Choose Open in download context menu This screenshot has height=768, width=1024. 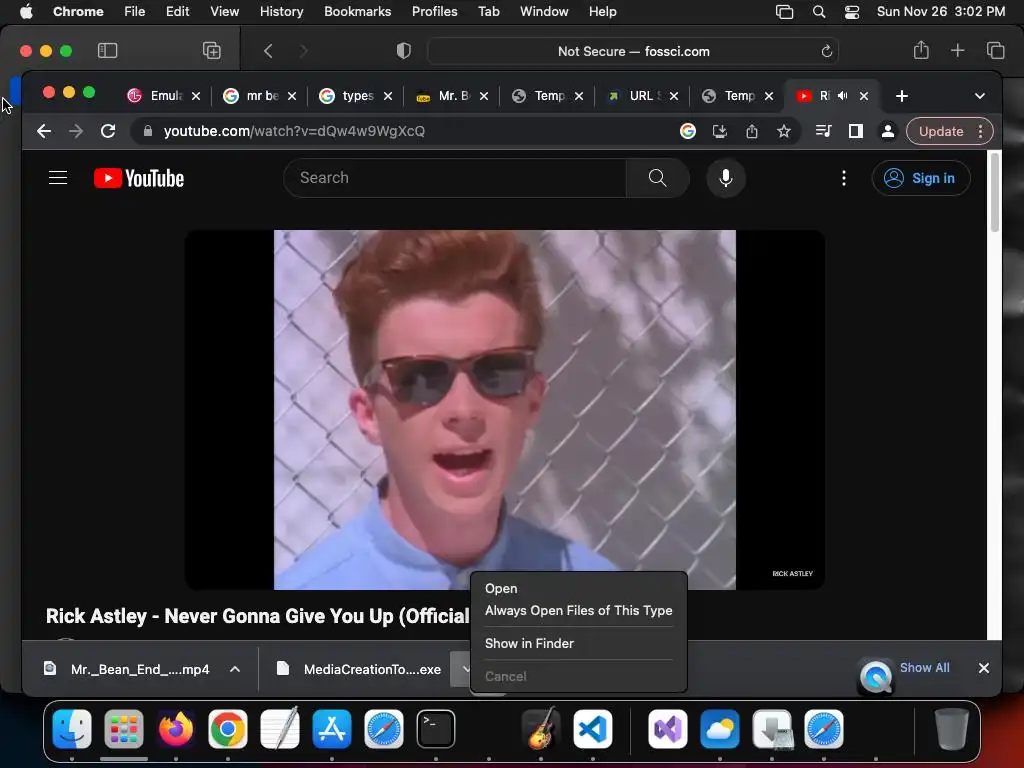pyautogui.click(x=501, y=588)
